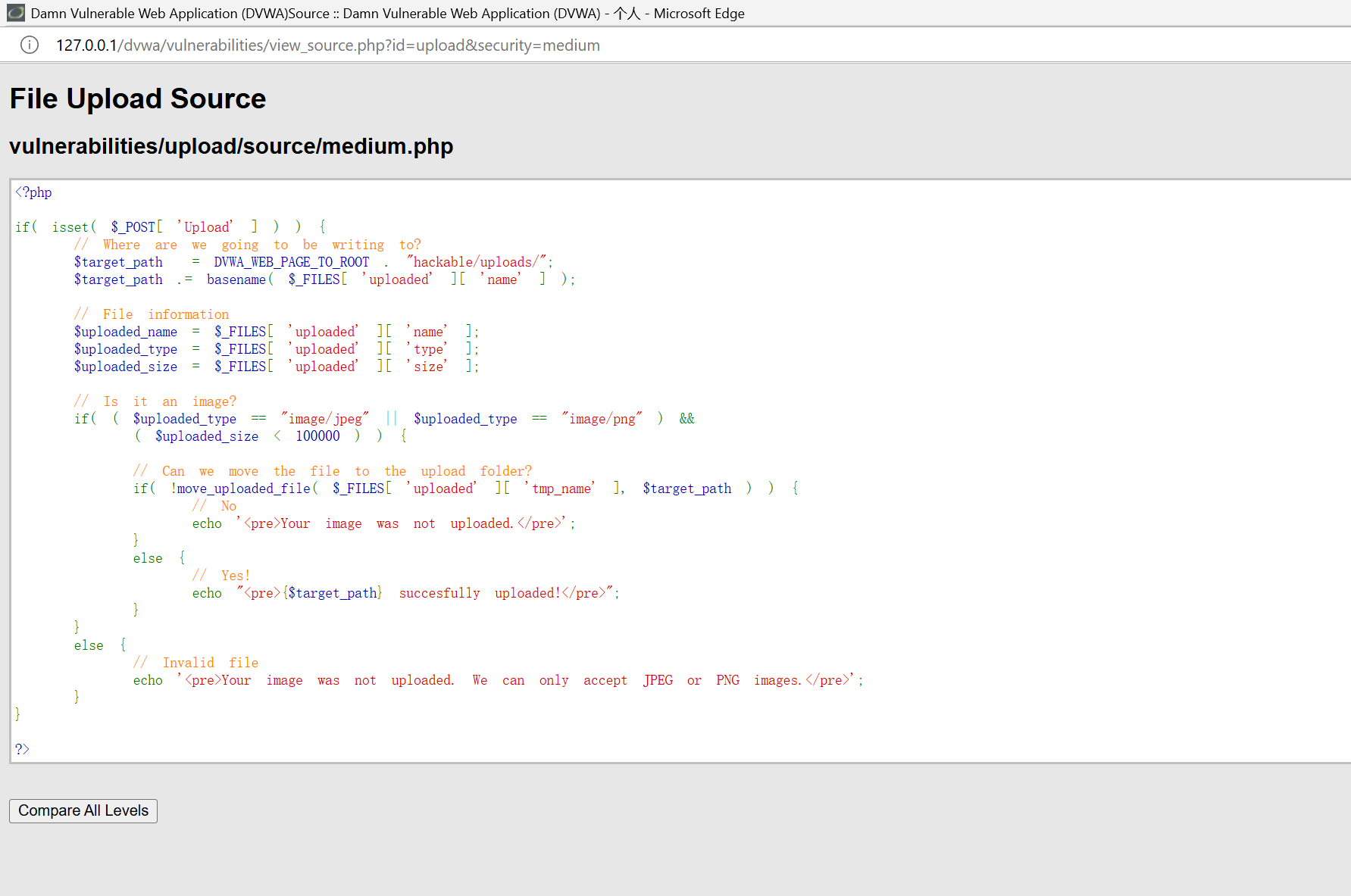Click the $uploaded_type variable on the assignment line
This screenshot has width=1351, height=896.
click(x=126, y=349)
